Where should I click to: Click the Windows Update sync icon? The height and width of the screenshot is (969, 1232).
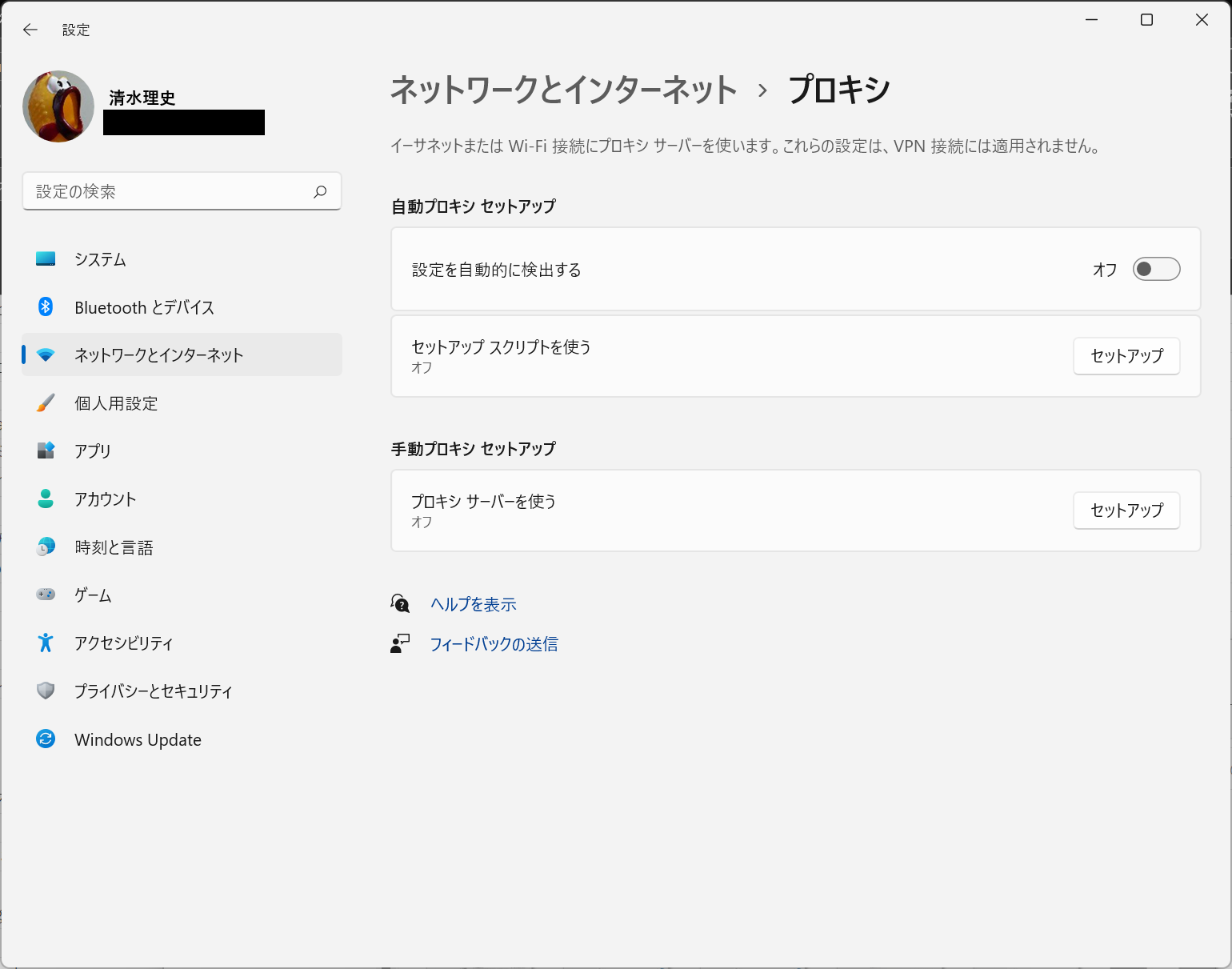coord(46,739)
